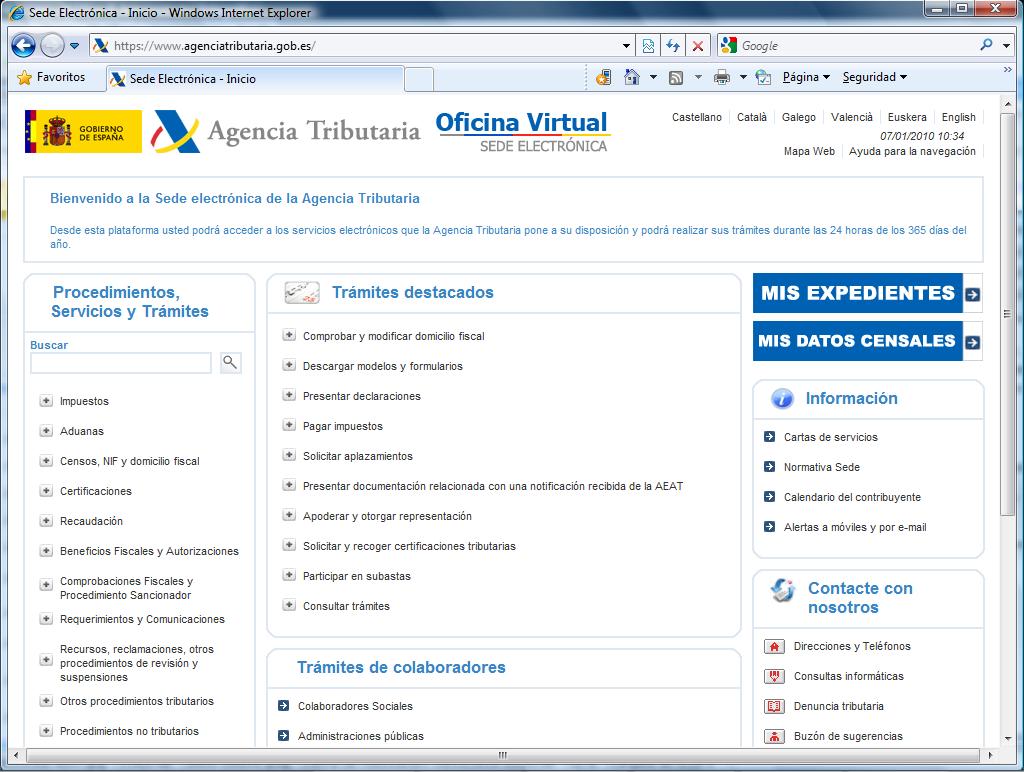Open the address bar history dropdown

627,46
